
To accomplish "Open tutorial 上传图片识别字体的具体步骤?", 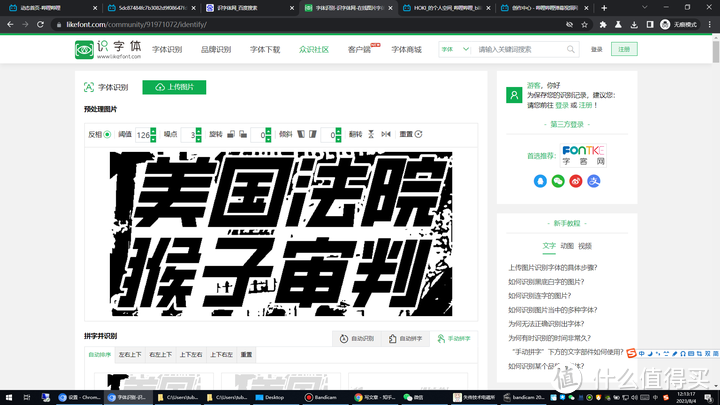I will pos(552,268).
